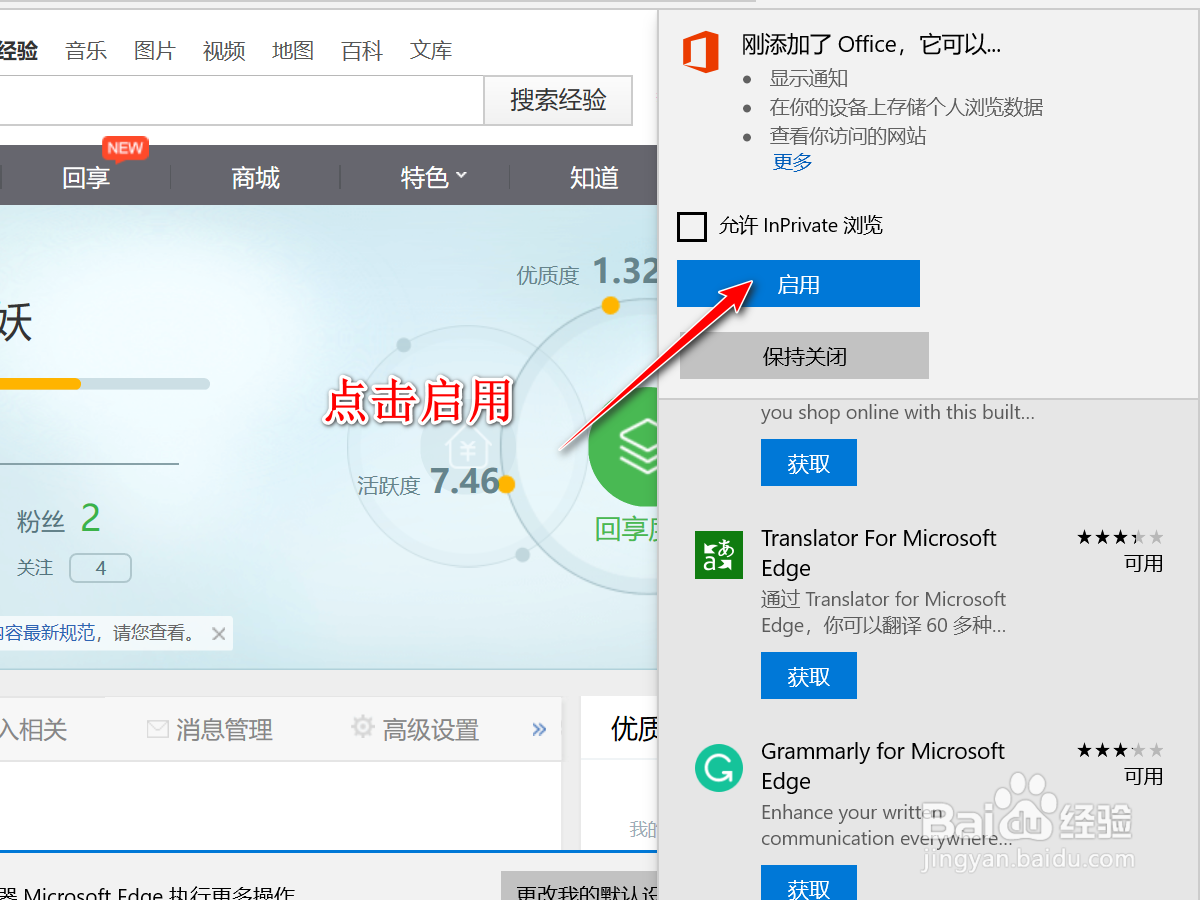Click the double-chevron after 高级设置
The width and height of the screenshot is (1200, 900).
tap(539, 729)
